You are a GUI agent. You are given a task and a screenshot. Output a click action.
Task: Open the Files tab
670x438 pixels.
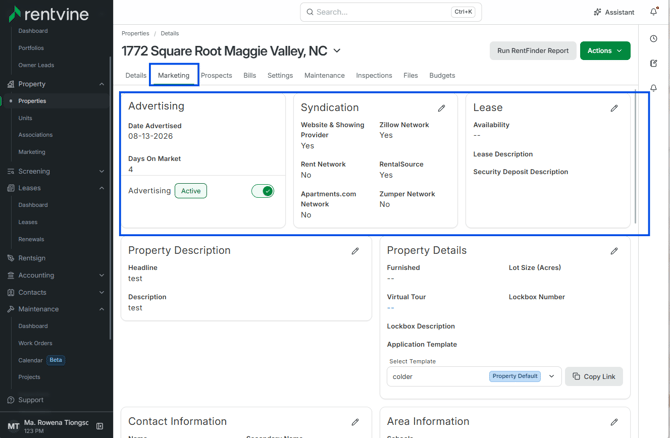tap(410, 76)
